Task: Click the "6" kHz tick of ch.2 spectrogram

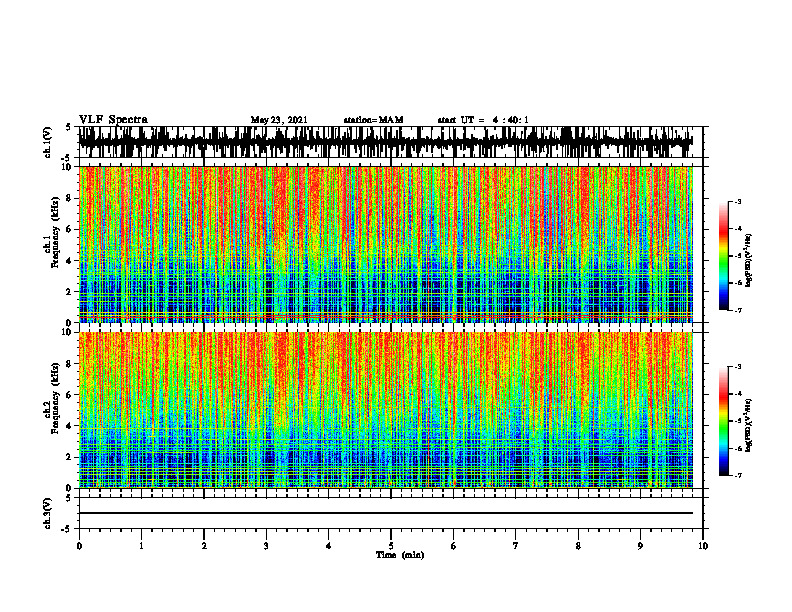Action: 70,395
